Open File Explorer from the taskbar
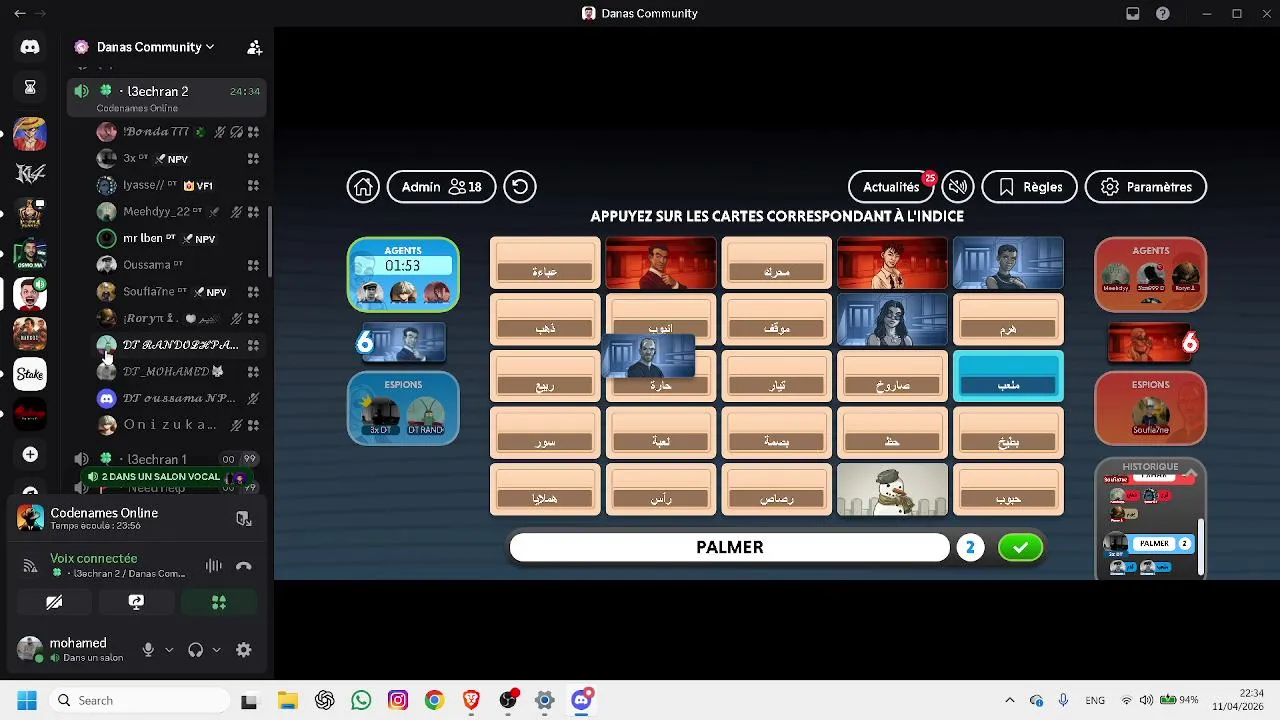 point(287,701)
